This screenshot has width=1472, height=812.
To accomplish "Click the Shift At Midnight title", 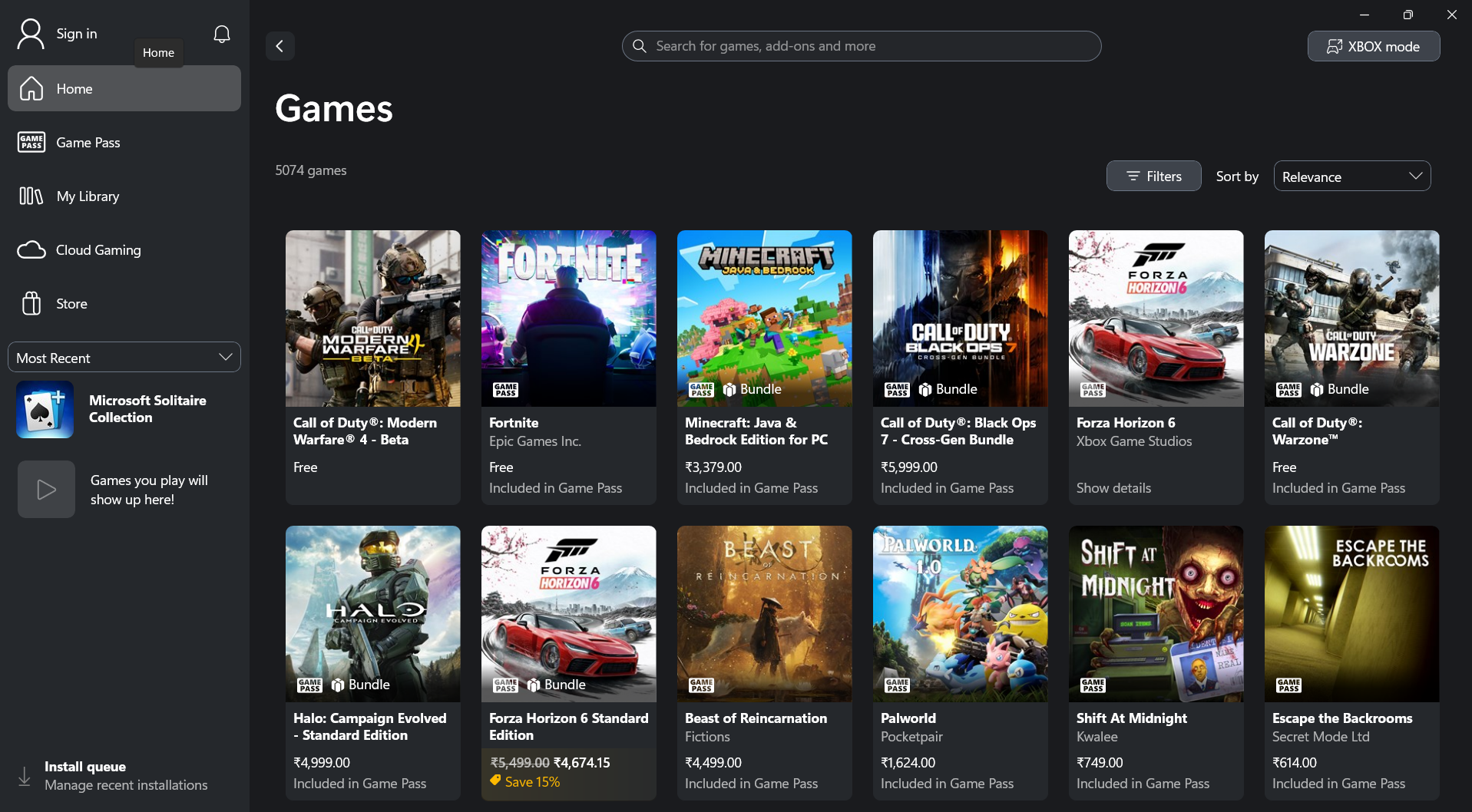I will click(x=1132, y=718).
